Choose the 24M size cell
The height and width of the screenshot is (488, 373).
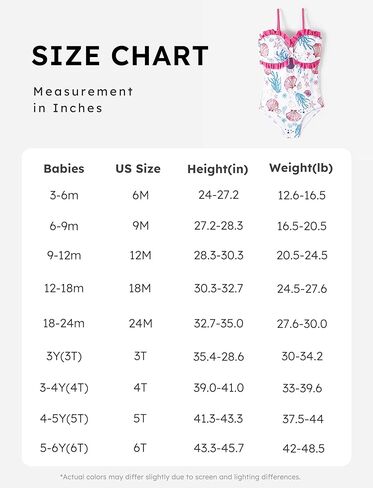[140, 323]
